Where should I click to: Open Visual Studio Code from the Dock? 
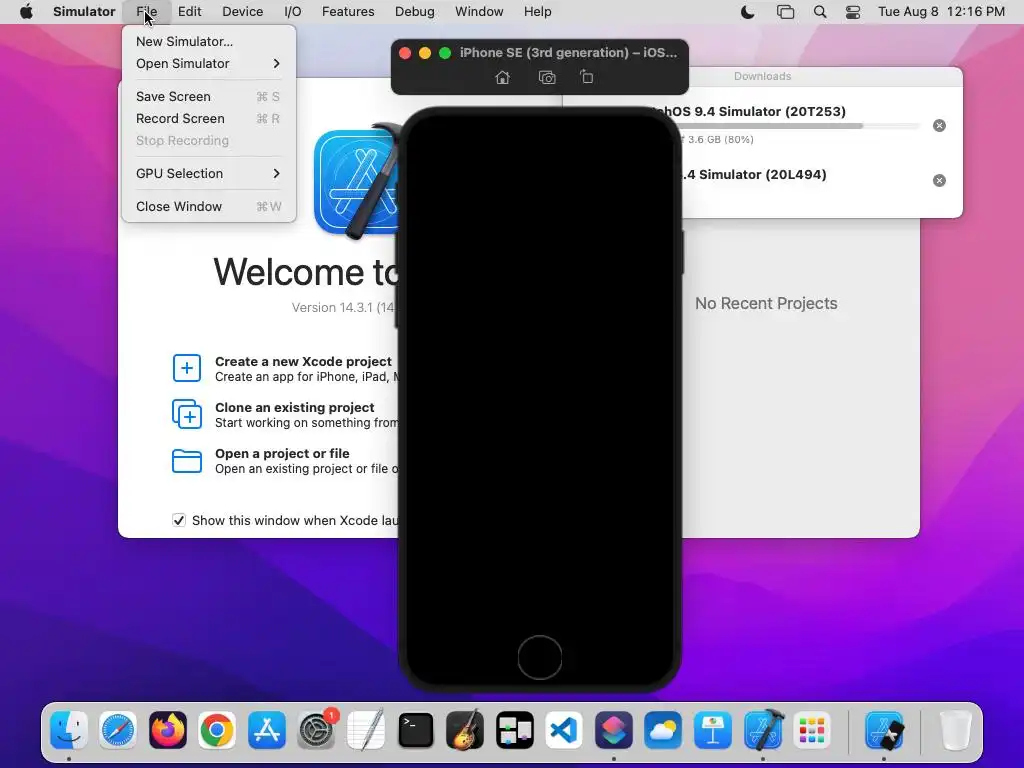pos(564,729)
